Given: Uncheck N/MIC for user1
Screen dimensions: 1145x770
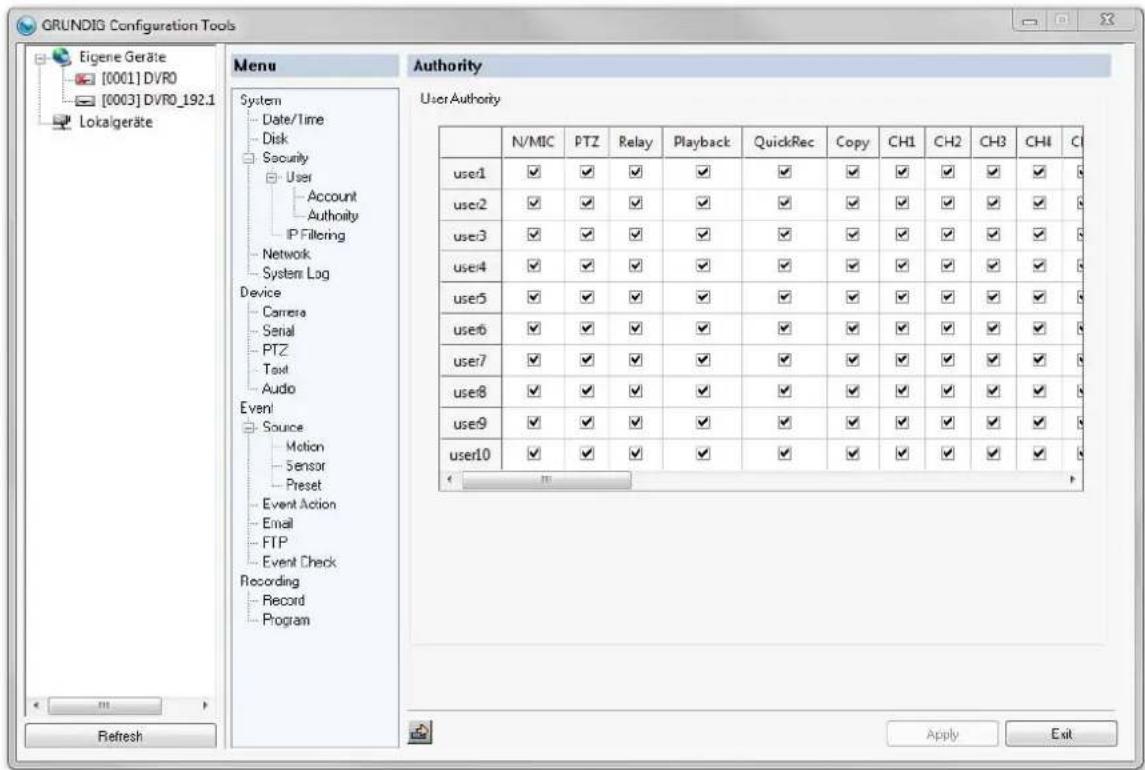Looking at the screenshot, I should [534, 172].
